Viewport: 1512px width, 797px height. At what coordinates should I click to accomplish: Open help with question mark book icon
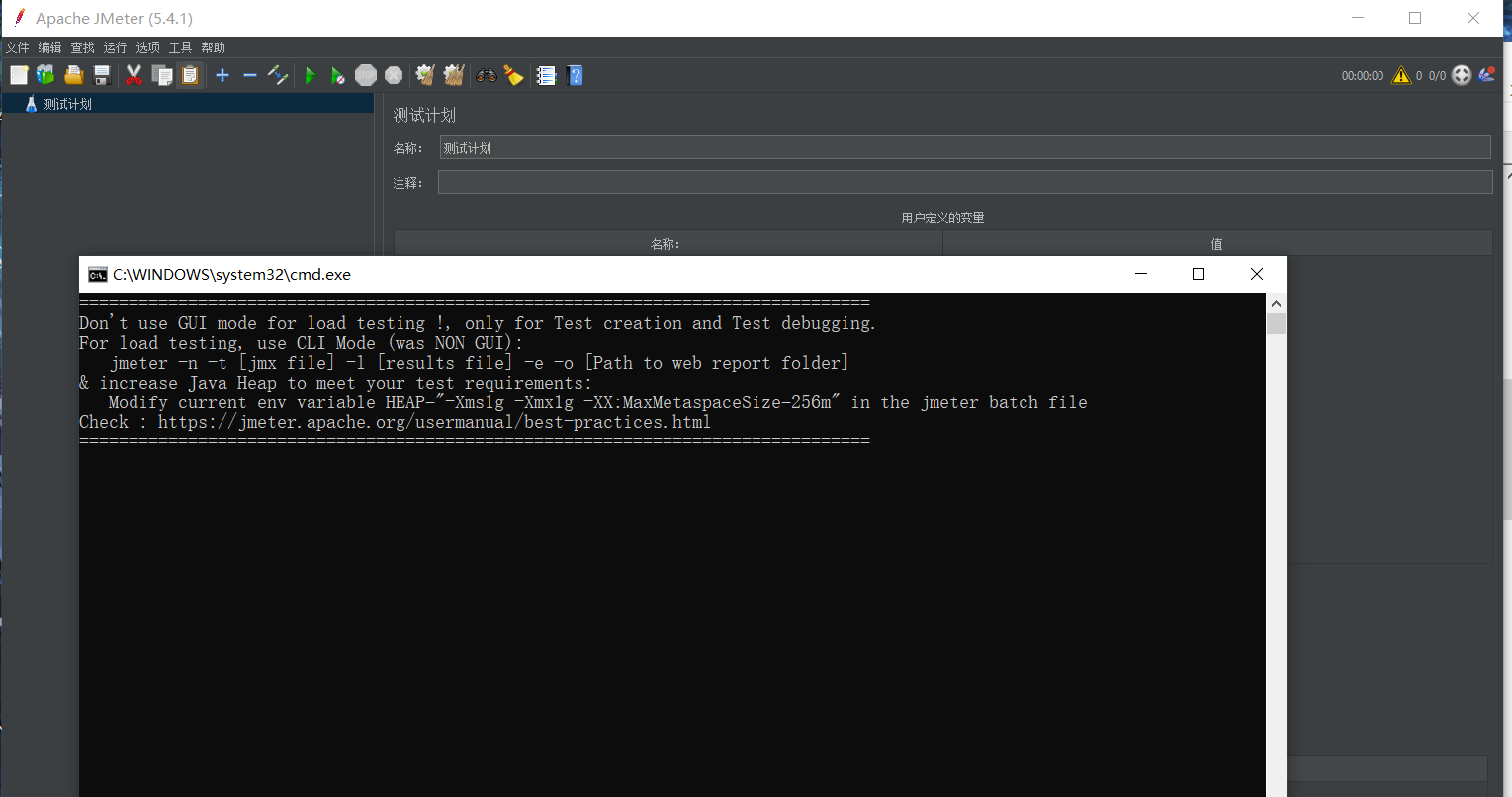click(x=575, y=75)
